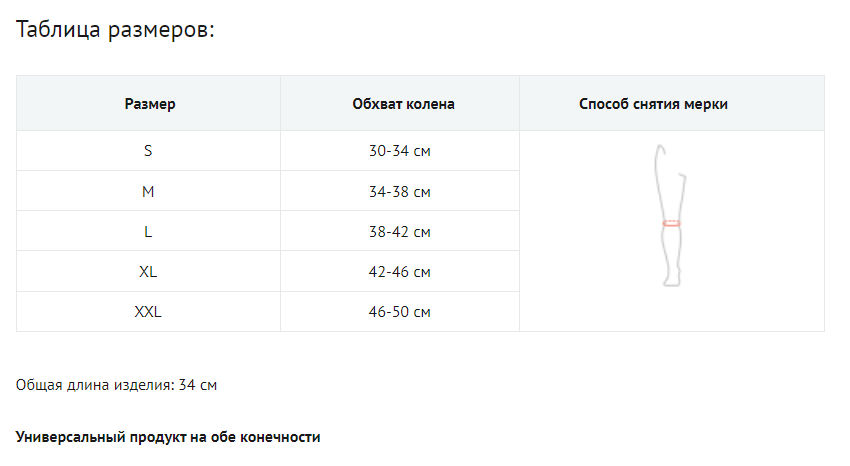Select size M cell
Screen dimensions: 850x466
tap(148, 191)
